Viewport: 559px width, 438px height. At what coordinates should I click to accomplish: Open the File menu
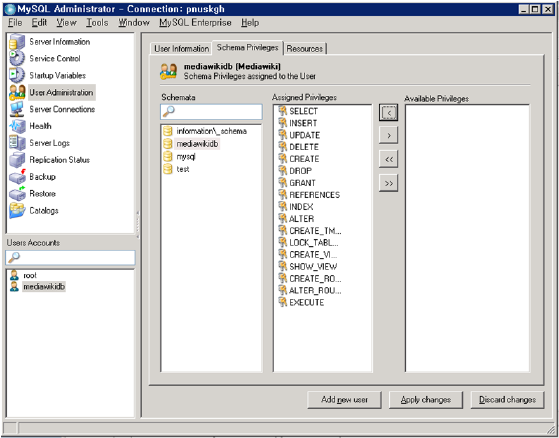tap(15, 22)
